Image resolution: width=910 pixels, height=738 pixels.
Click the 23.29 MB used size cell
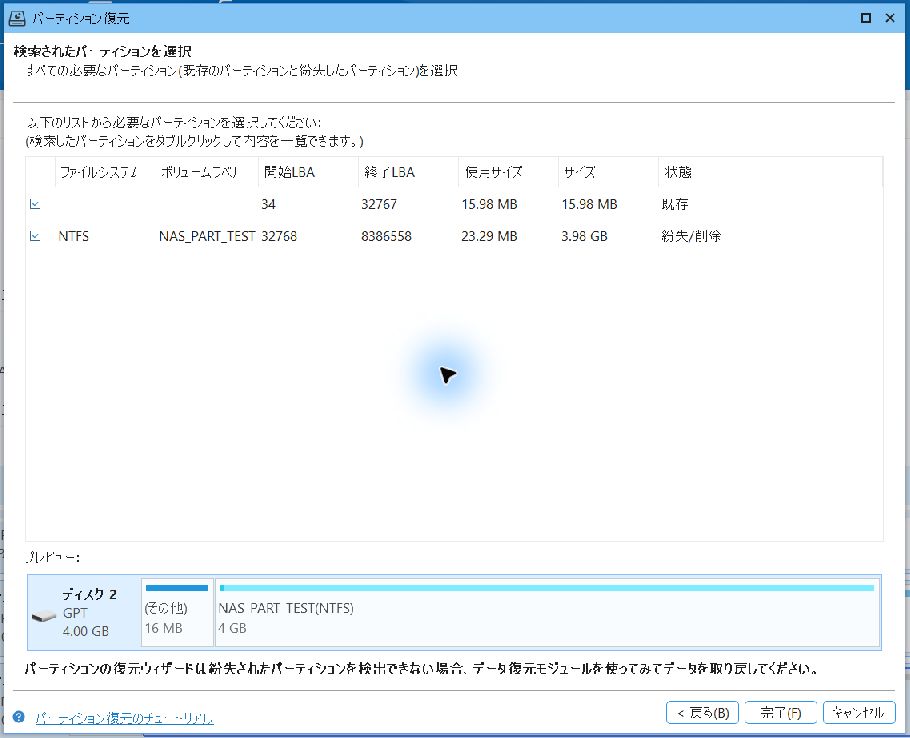tap(489, 236)
